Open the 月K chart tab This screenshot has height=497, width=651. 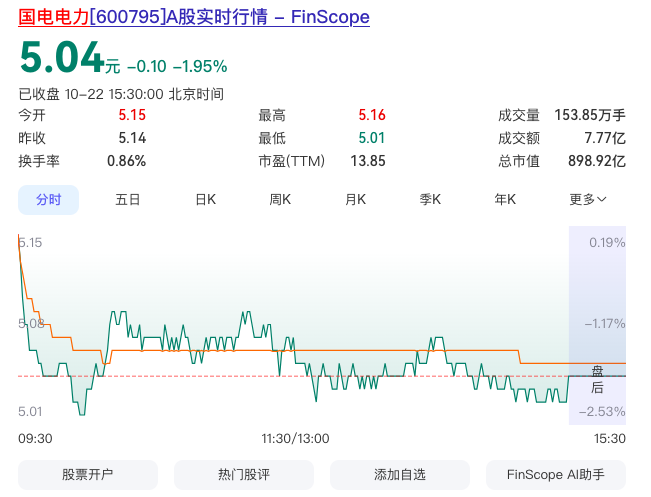pos(355,200)
